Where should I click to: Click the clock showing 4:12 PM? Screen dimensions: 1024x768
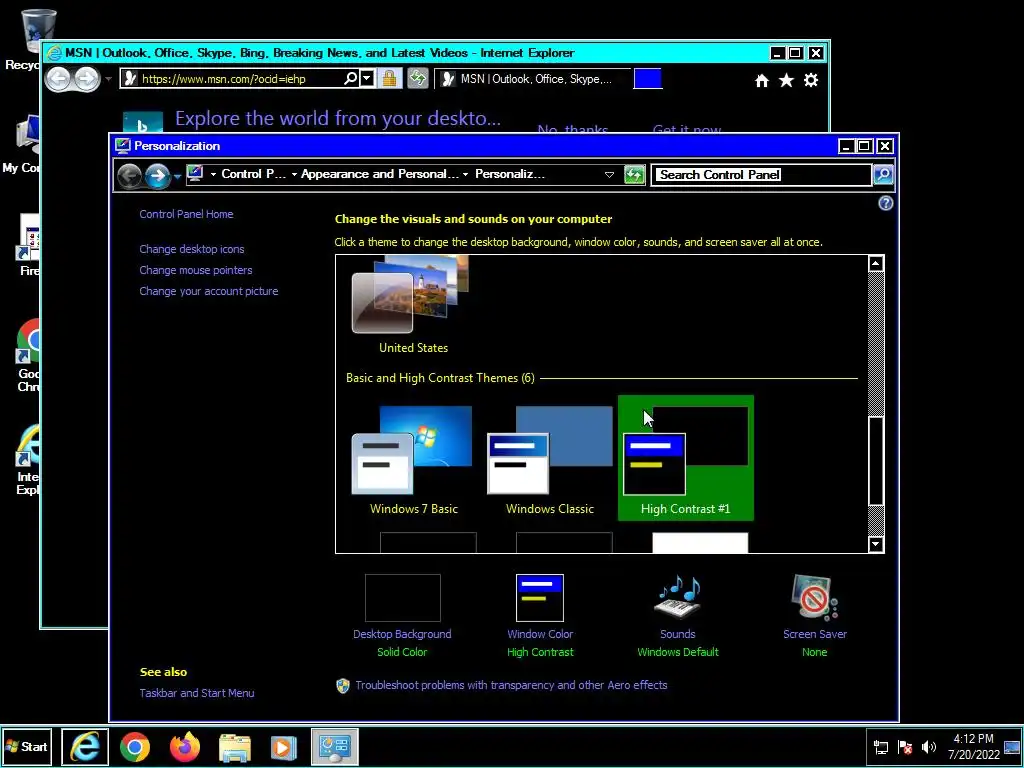pyautogui.click(x=973, y=746)
